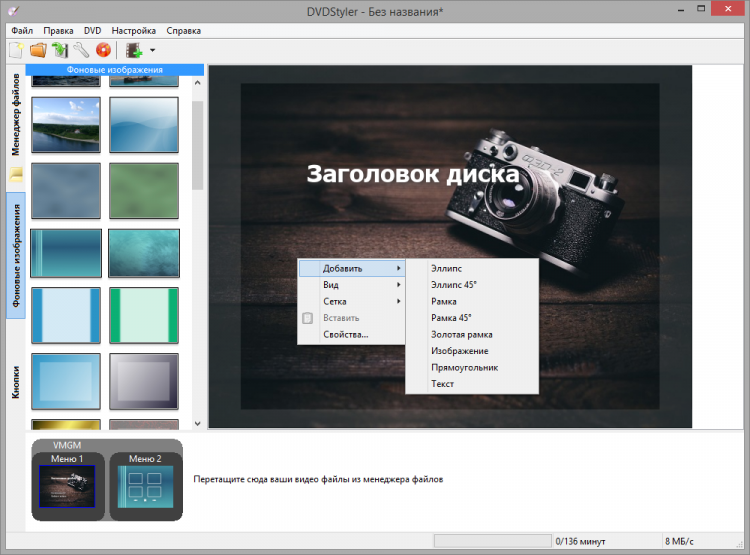Click the New project icon in toolbar
This screenshot has height=555, width=750.
[x=16, y=49]
